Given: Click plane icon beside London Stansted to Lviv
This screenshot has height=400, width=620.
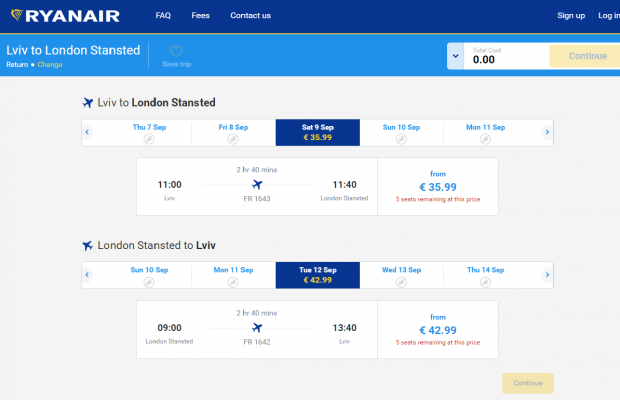Looking at the screenshot, I should pyautogui.click(x=88, y=245).
